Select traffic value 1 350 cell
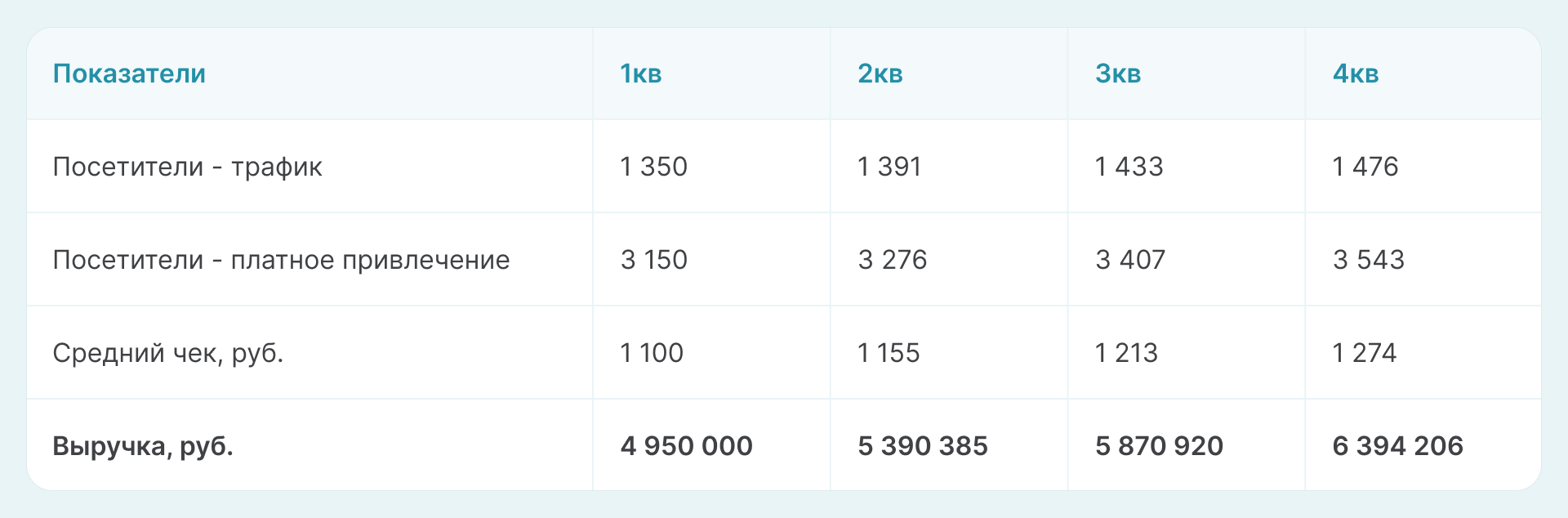 tap(653, 167)
